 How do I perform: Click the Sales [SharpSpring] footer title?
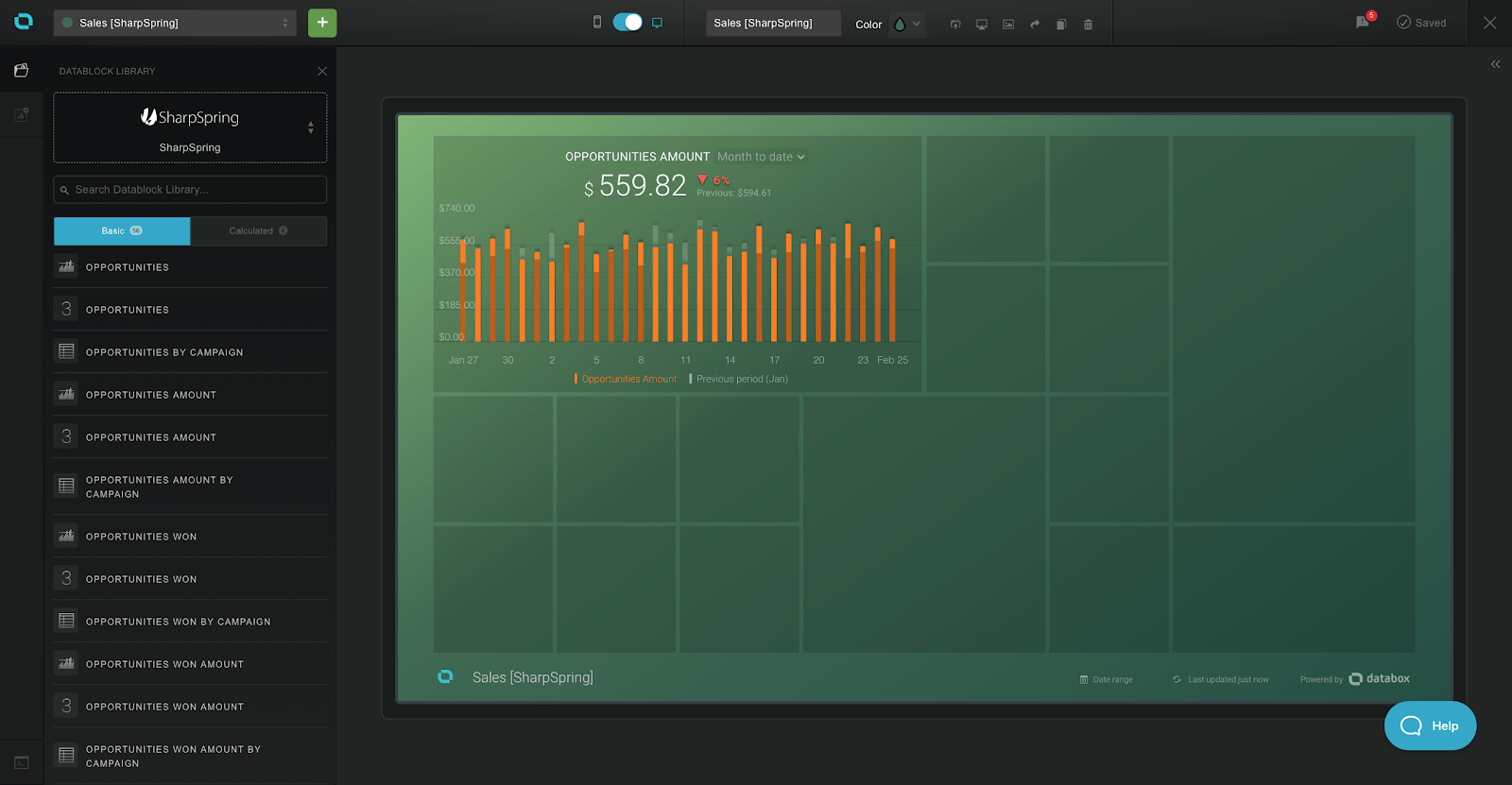(x=533, y=677)
